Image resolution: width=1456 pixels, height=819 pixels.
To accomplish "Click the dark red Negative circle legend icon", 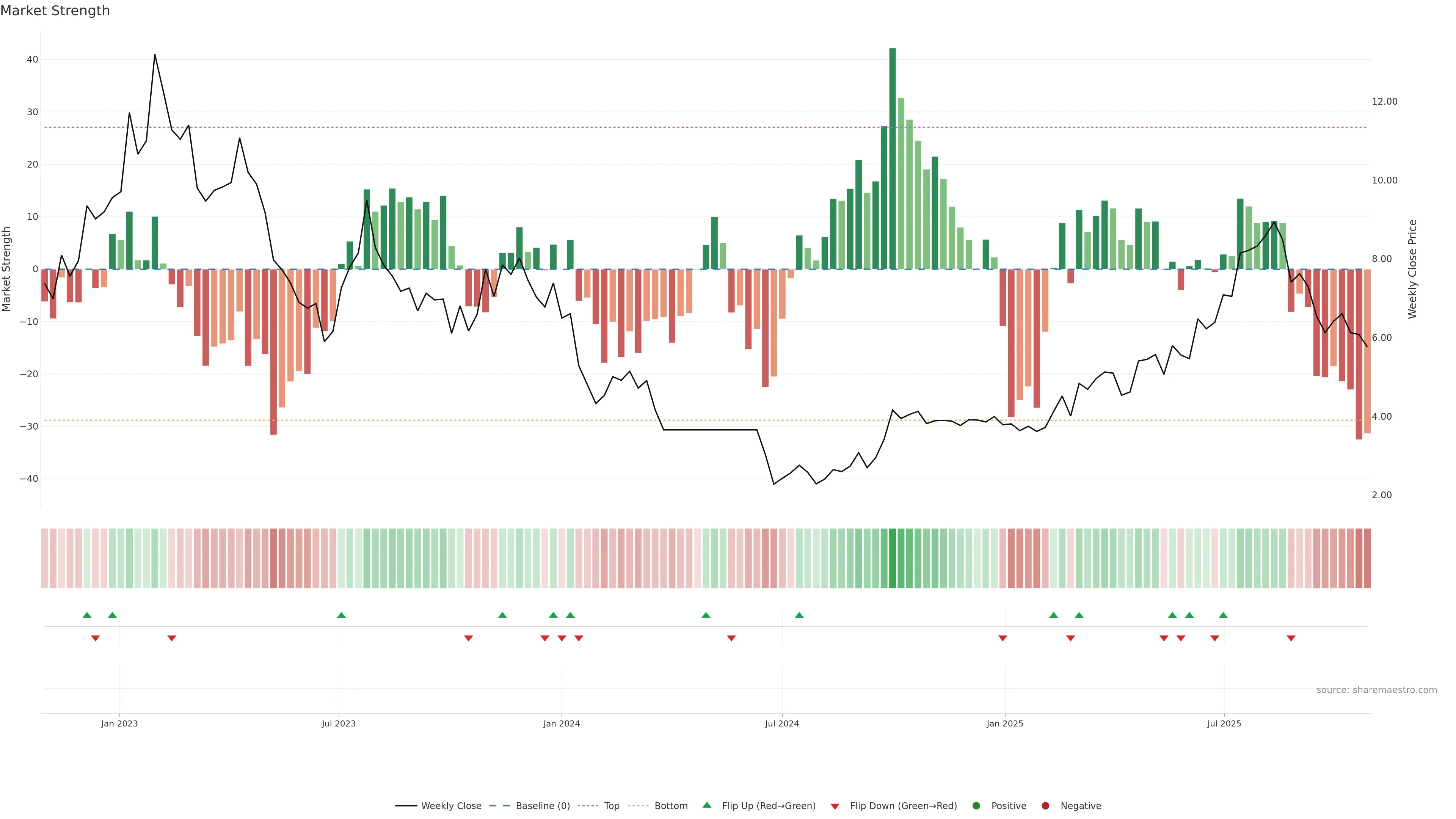I will [1045, 806].
